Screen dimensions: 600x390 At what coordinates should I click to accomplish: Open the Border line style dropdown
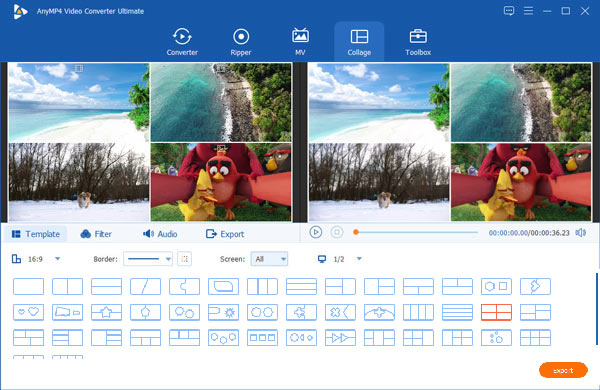click(x=148, y=259)
